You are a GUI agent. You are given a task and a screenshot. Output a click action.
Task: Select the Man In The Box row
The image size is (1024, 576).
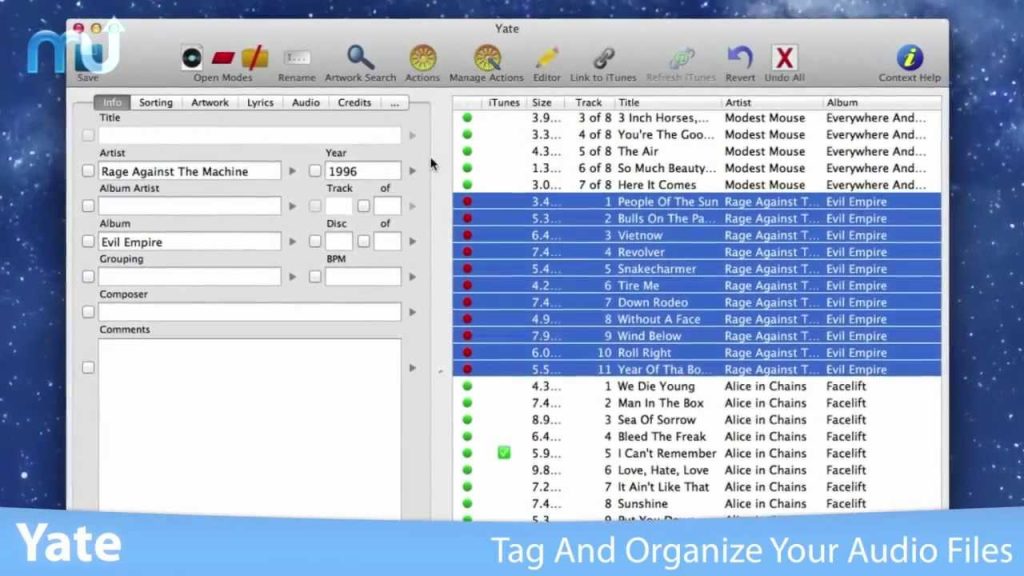point(697,403)
